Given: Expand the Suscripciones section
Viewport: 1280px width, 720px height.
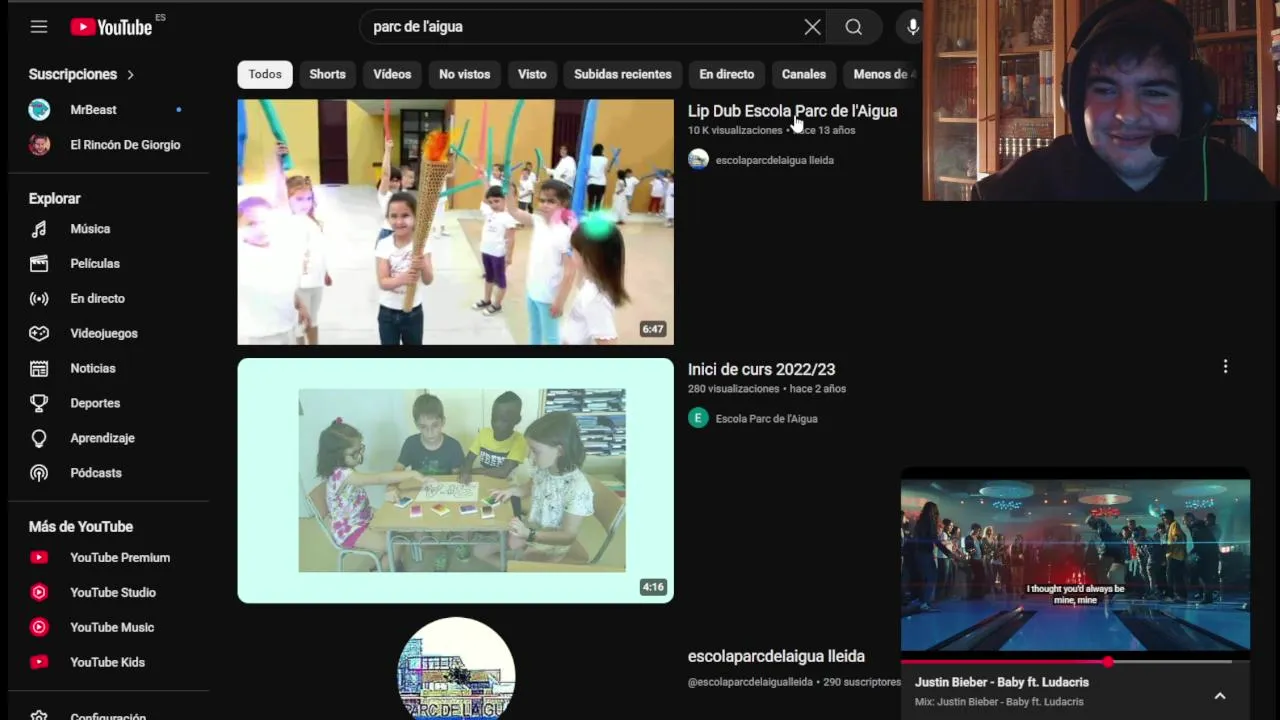Looking at the screenshot, I should click(x=82, y=74).
